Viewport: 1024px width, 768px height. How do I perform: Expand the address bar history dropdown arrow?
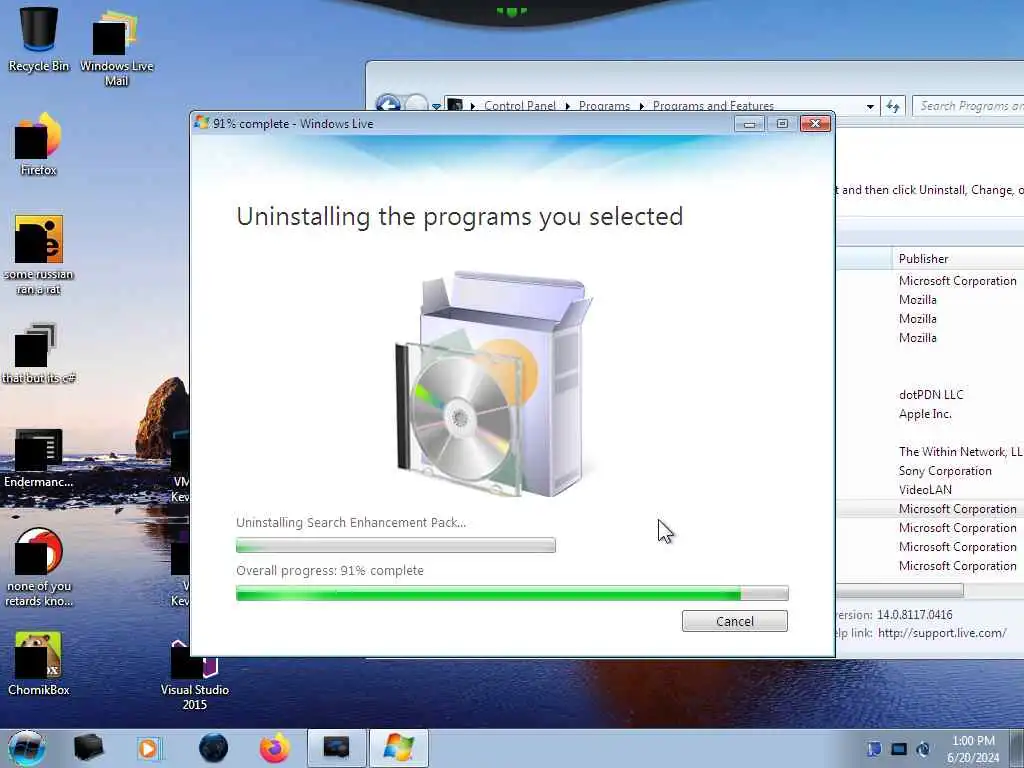pos(870,106)
